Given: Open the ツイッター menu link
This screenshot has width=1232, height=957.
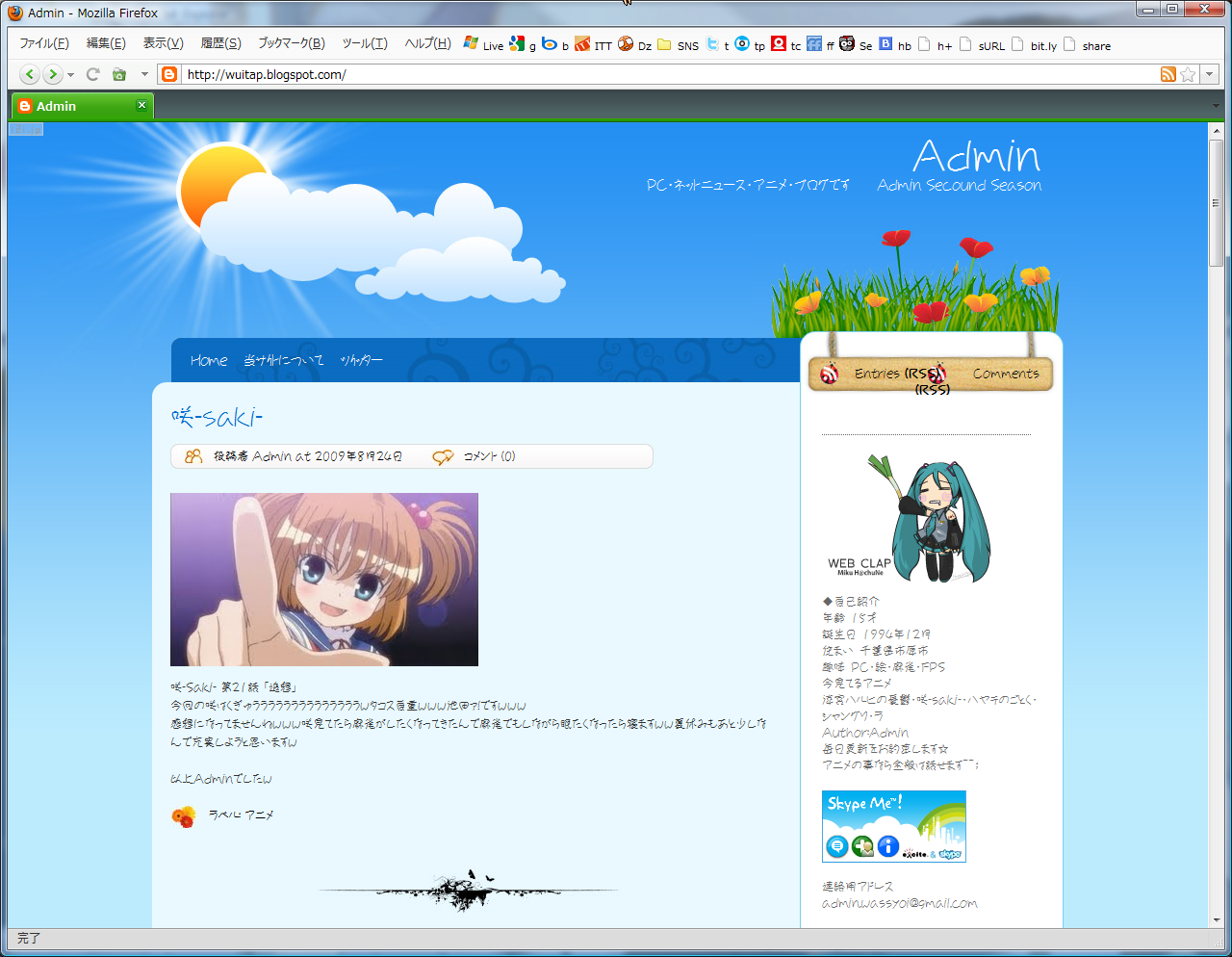Looking at the screenshot, I should coord(362,360).
